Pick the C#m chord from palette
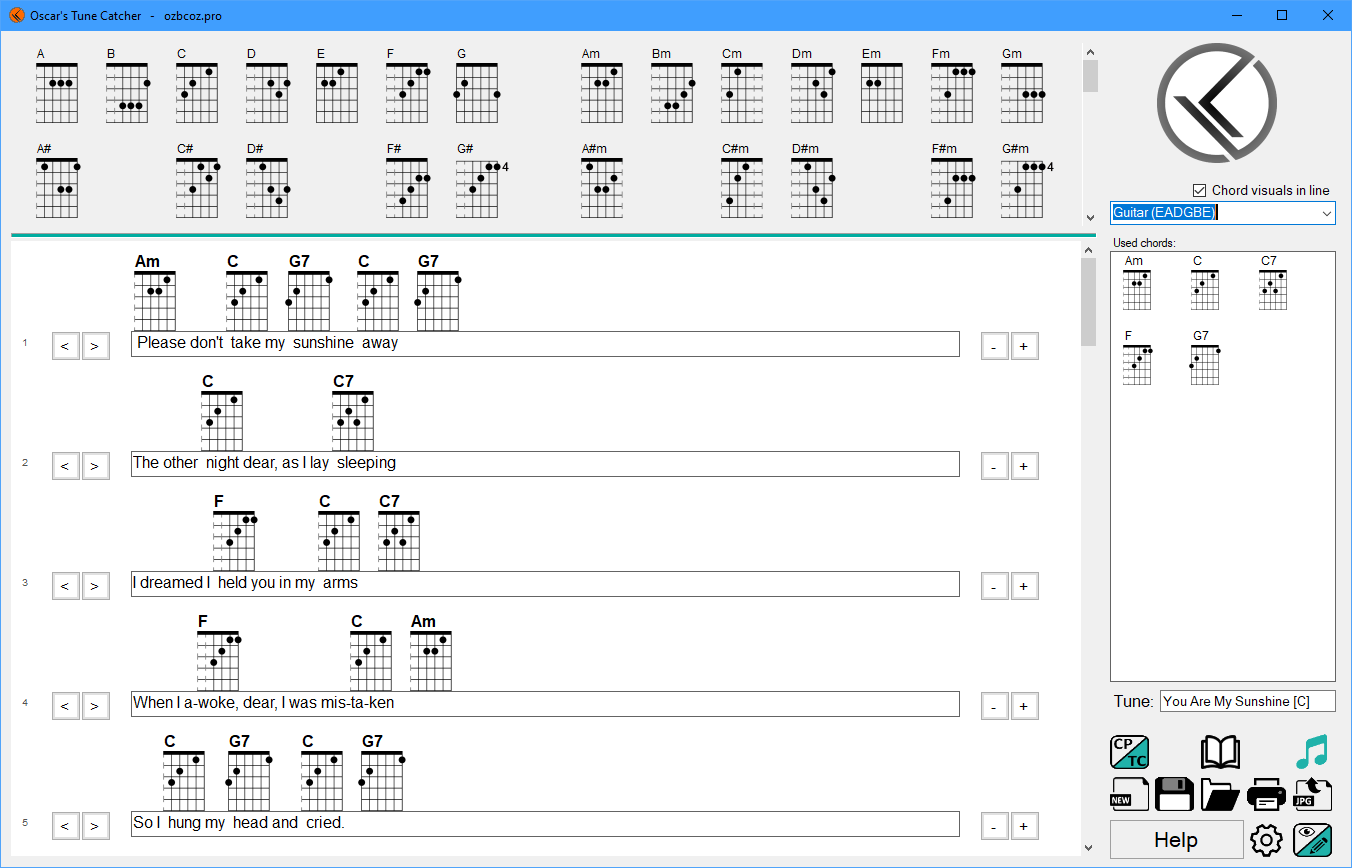This screenshot has width=1352, height=868. click(743, 180)
